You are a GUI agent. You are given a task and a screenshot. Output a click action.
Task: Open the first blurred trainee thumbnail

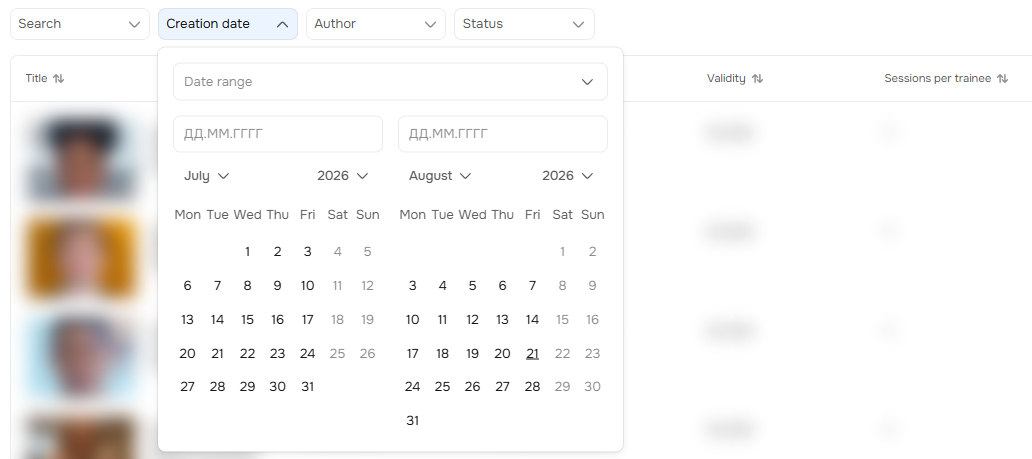click(x=80, y=158)
